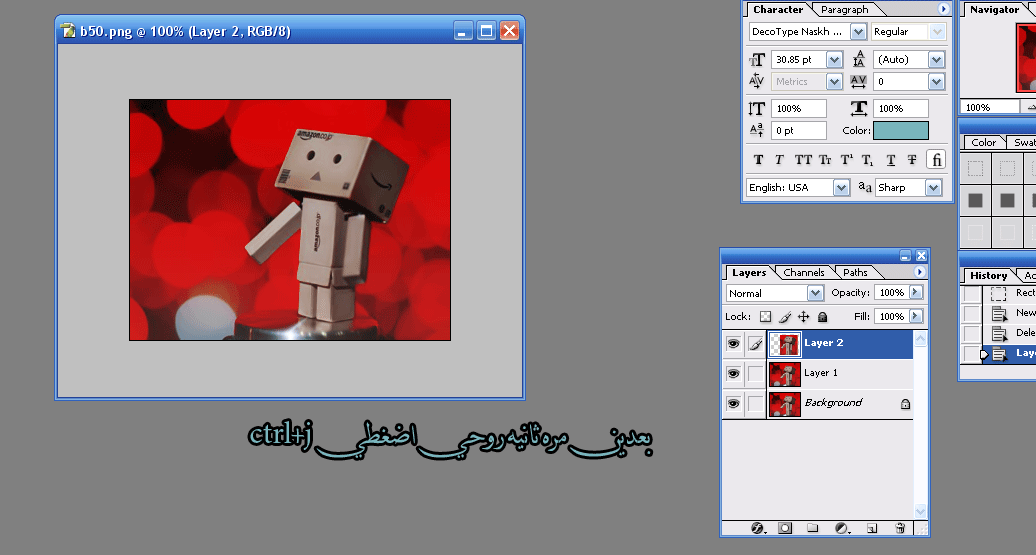1036x555 pixels.
Task: Select the Layer 1 layer name
Action: point(821,373)
